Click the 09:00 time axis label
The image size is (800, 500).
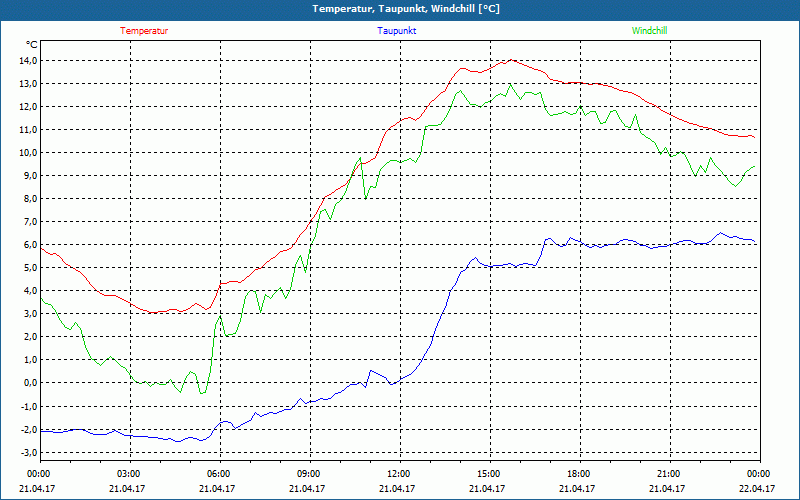pyautogui.click(x=307, y=474)
